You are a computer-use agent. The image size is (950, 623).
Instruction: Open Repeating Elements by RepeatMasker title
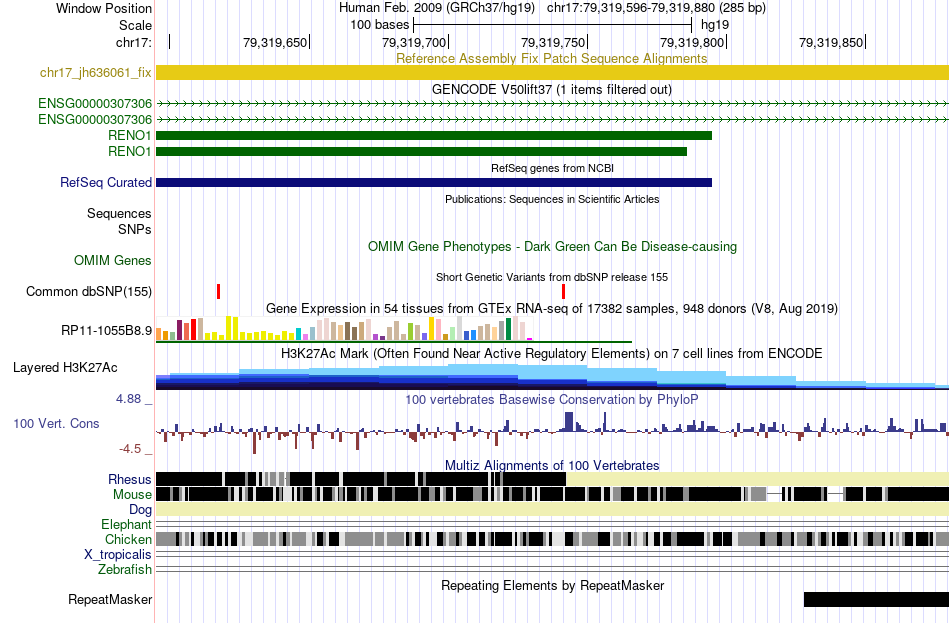(552, 586)
